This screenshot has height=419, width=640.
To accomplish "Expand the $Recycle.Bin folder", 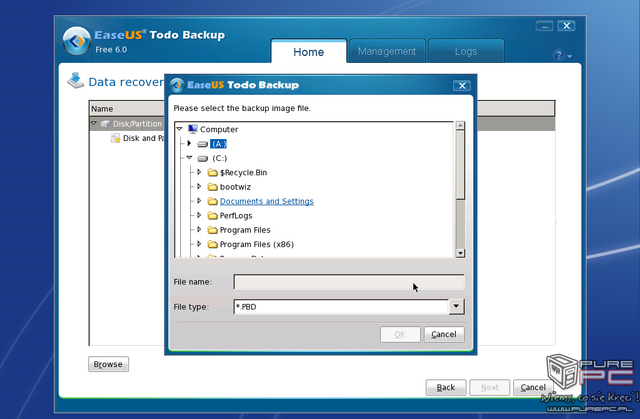I will point(199,172).
